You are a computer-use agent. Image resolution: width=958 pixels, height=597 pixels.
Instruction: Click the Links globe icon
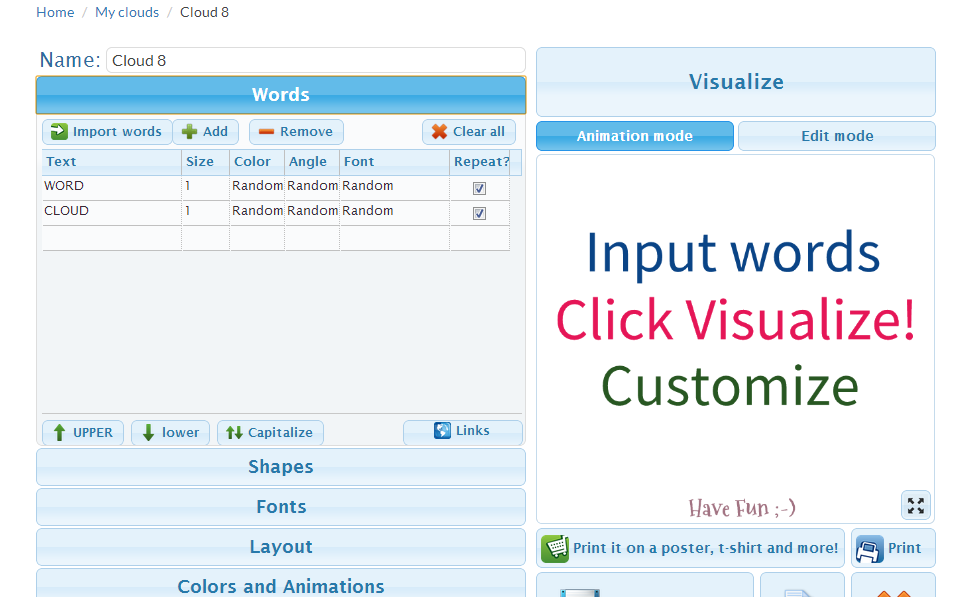442,430
